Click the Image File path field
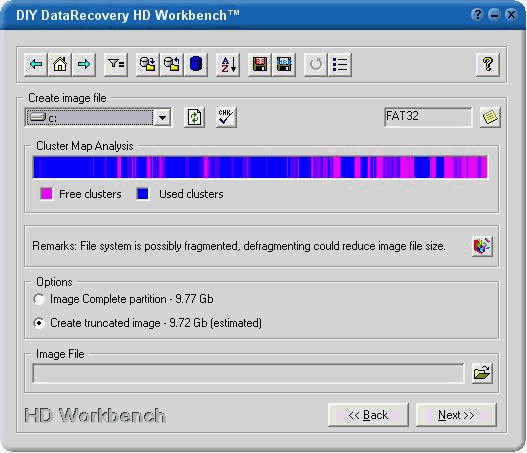Image resolution: width=527 pixels, height=453 pixels. [248, 373]
